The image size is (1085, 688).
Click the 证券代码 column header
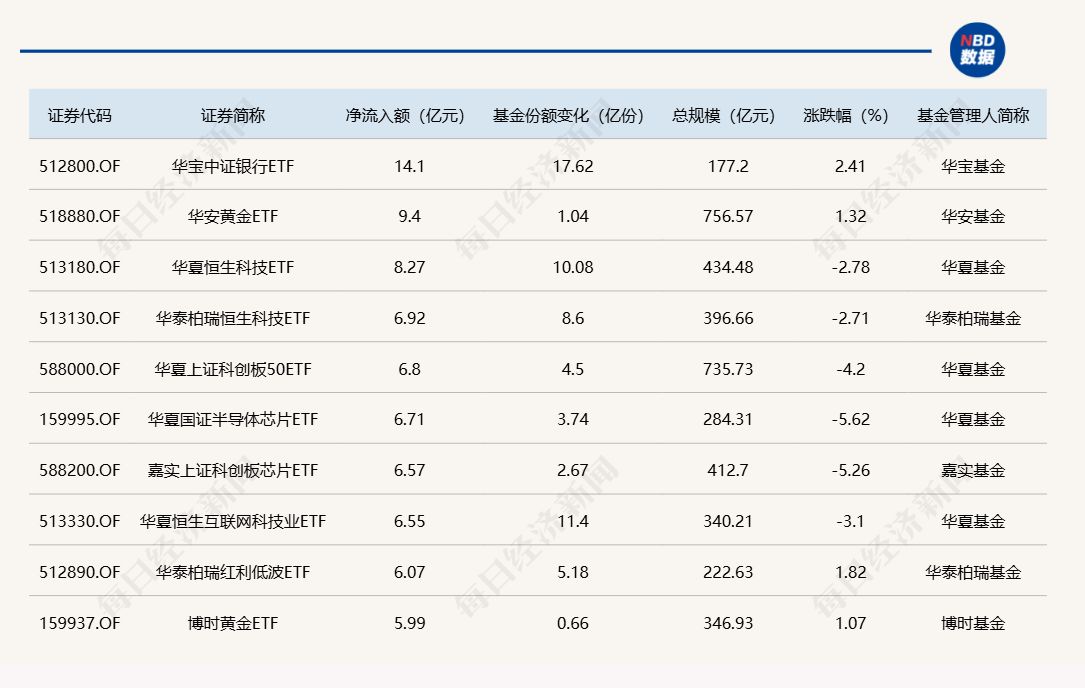pos(80,115)
